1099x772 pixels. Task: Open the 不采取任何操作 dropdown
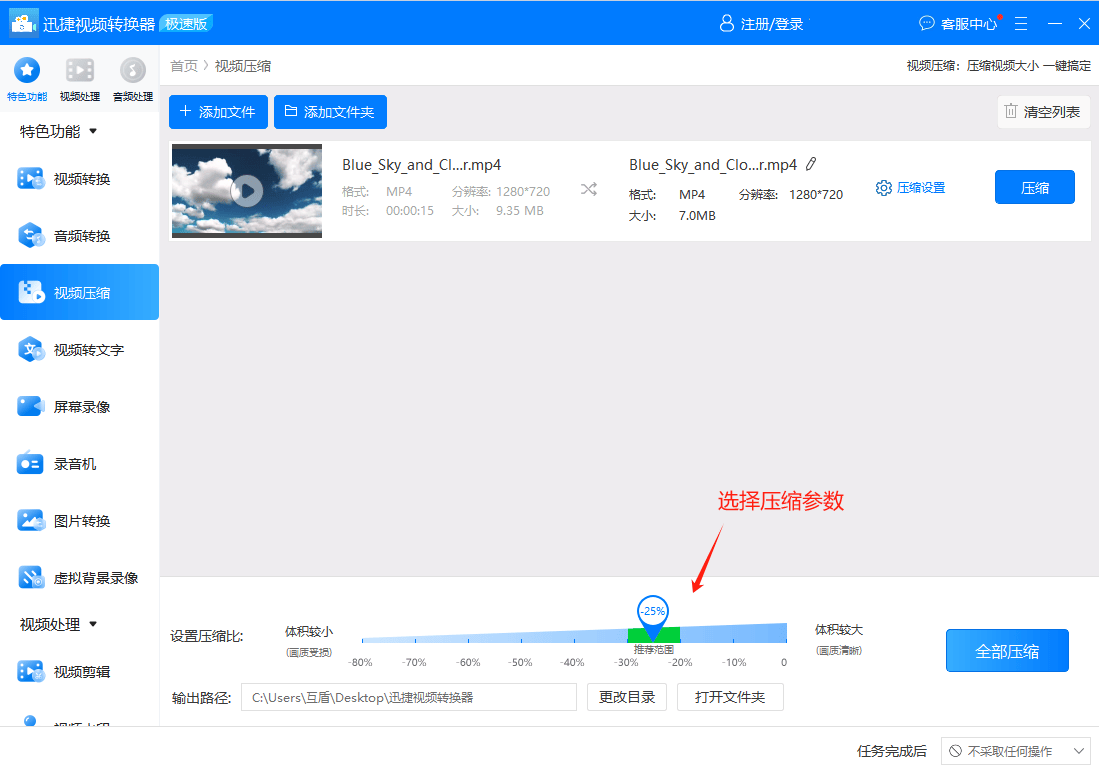(1016, 751)
